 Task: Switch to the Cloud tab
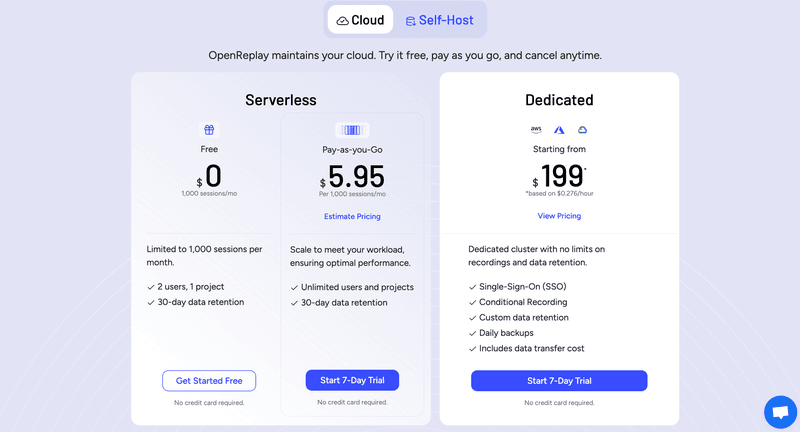tap(360, 20)
